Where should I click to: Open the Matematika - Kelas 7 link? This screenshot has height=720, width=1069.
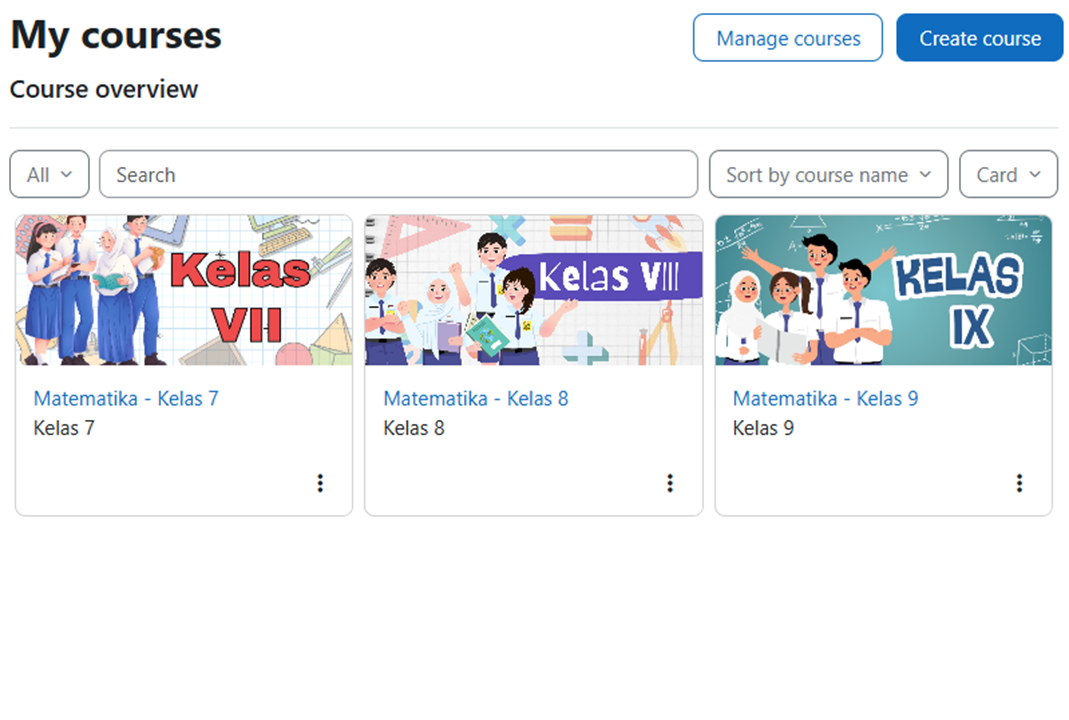(x=126, y=398)
